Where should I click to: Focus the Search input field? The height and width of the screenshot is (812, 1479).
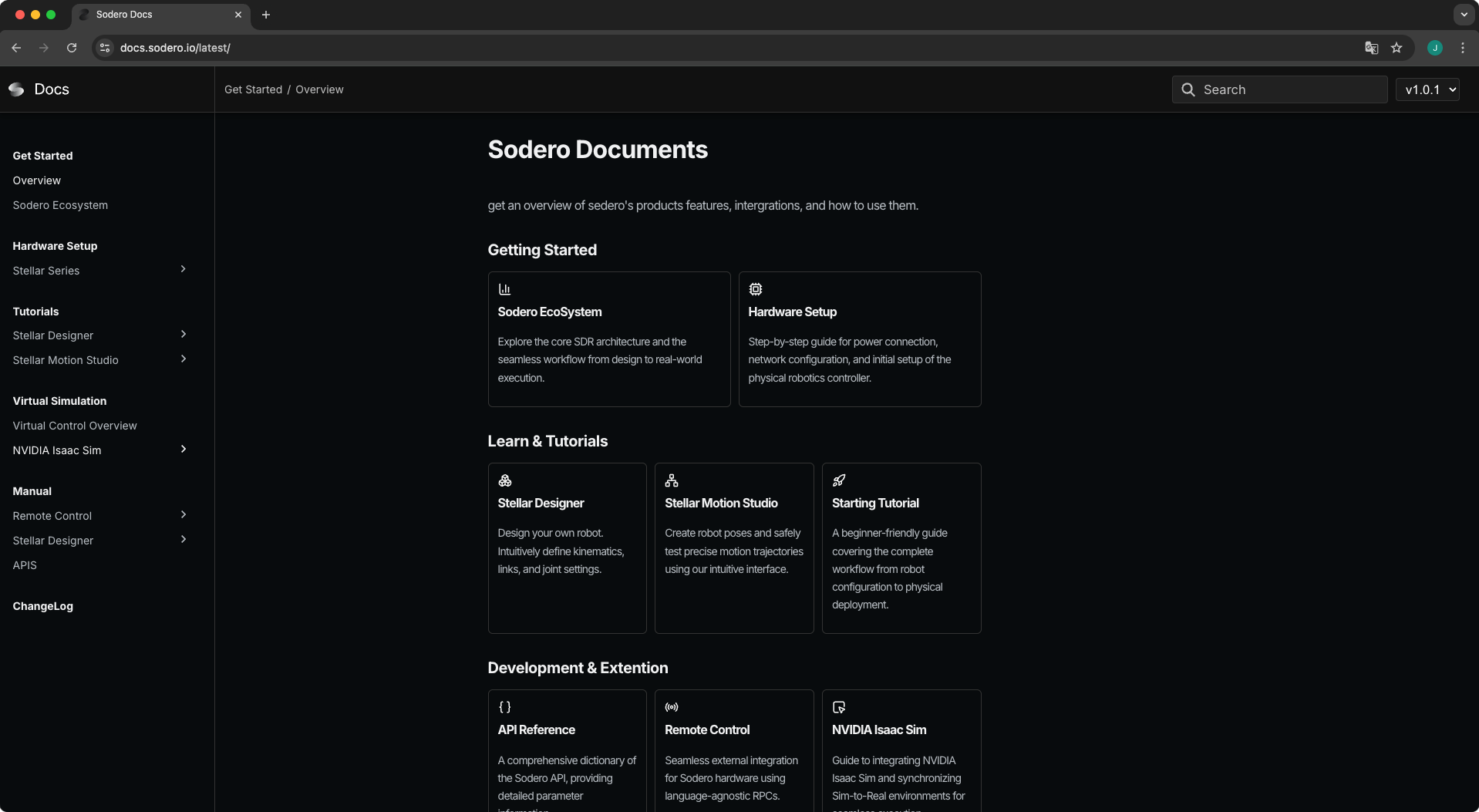pyautogui.click(x=1279, y=89)
